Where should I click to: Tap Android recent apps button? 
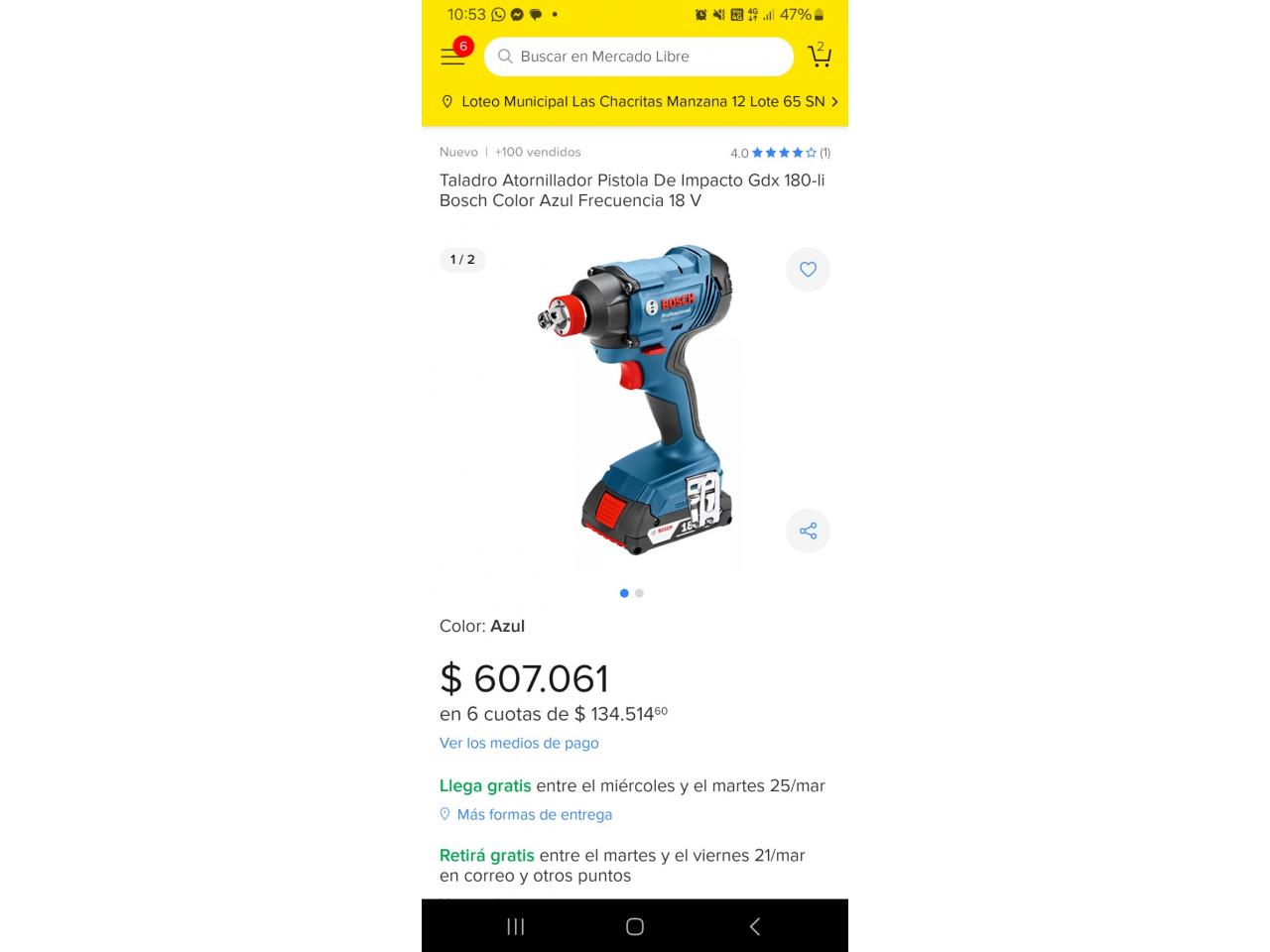(x=516, y=926)
